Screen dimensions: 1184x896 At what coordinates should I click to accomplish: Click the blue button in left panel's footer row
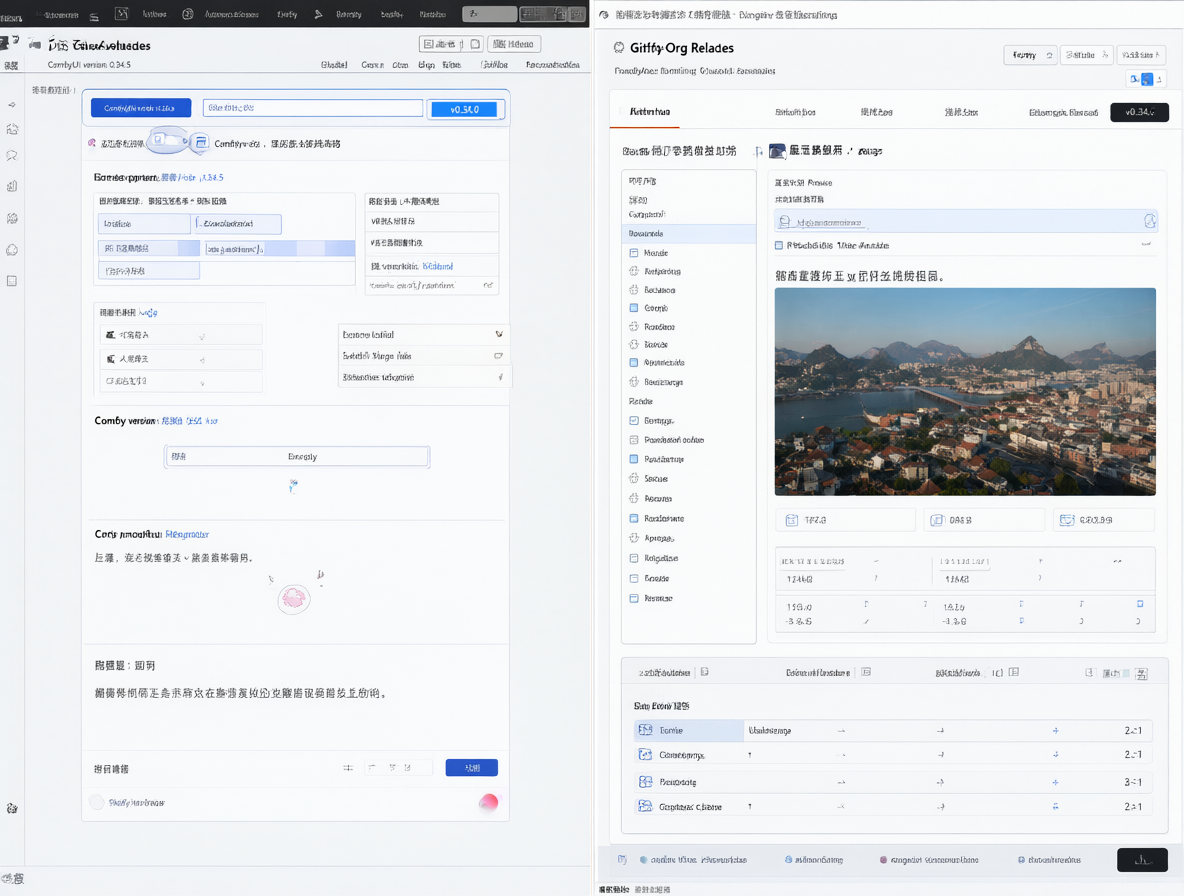(x=471, y=768)
